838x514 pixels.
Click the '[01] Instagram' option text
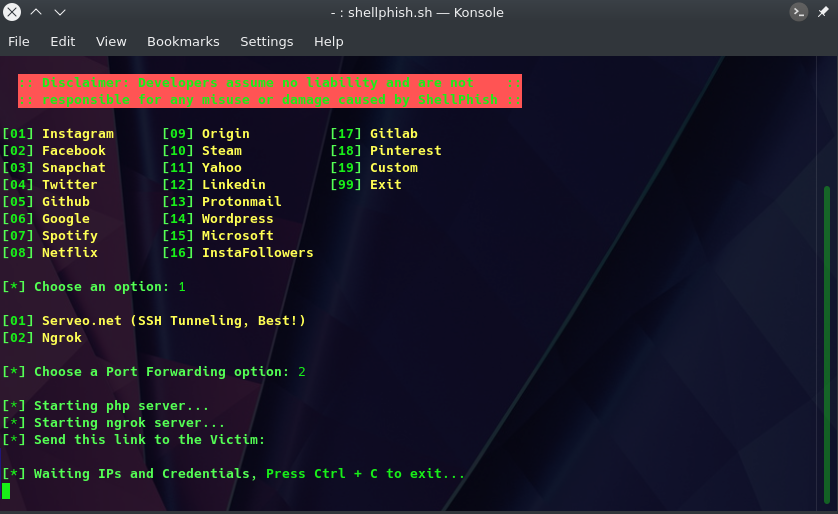pos(58,134)
